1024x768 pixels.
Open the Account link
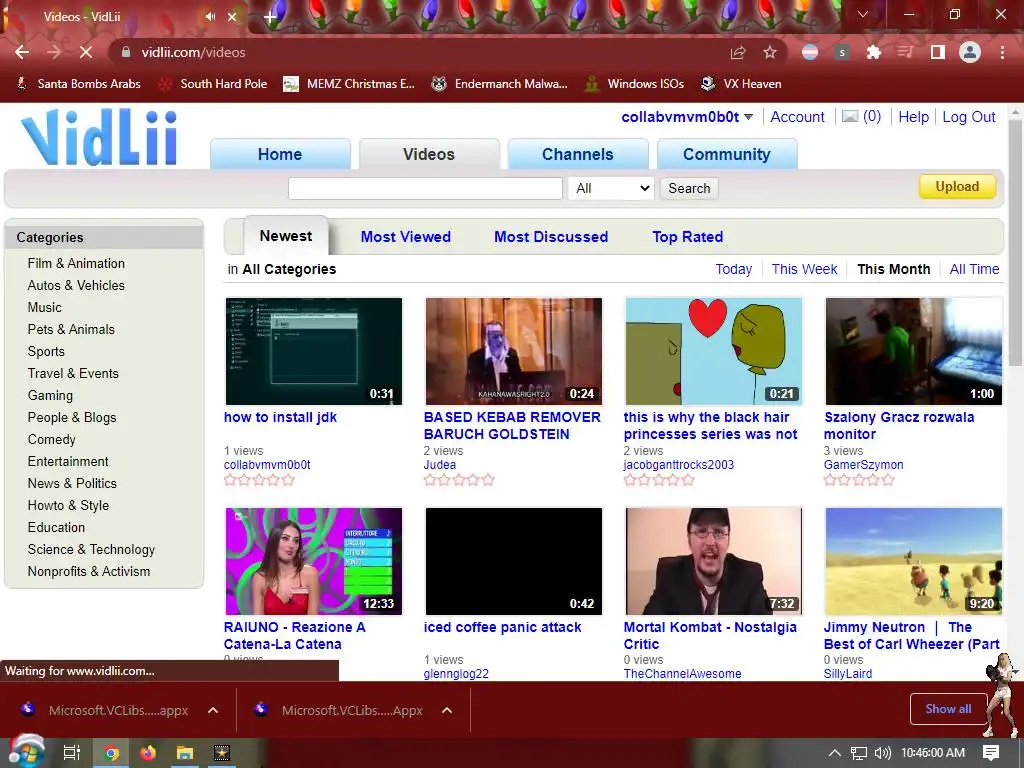point(797,117)
